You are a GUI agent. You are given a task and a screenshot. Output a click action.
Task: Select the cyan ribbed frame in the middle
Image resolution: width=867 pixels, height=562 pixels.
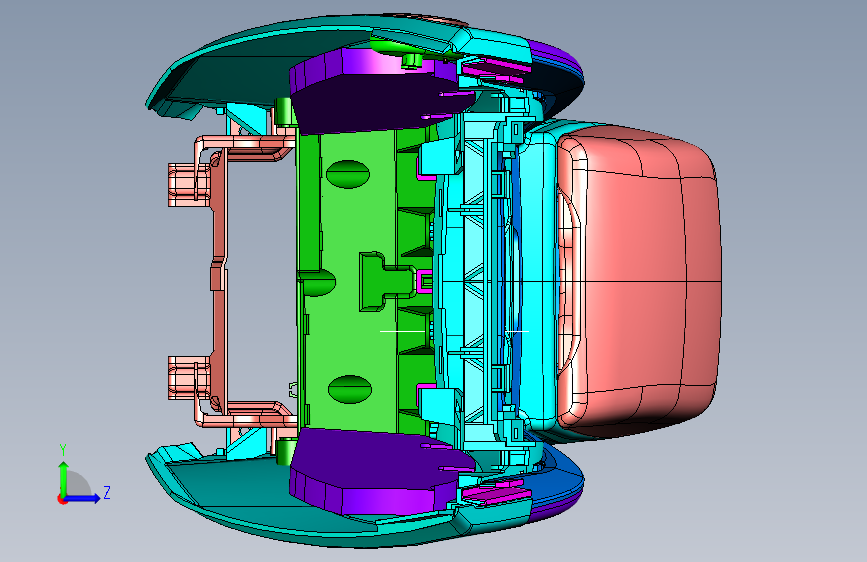point(476,281)
